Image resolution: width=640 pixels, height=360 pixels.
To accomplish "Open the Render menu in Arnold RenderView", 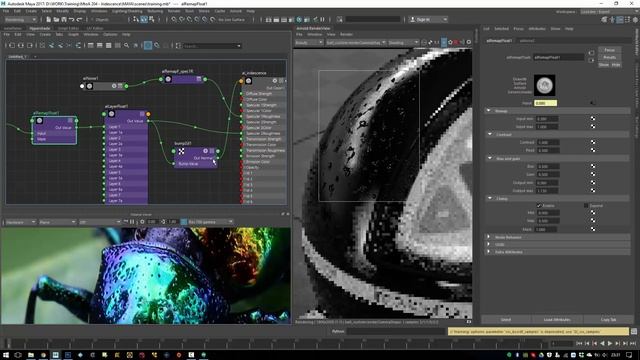I will (x=346, y=35).
